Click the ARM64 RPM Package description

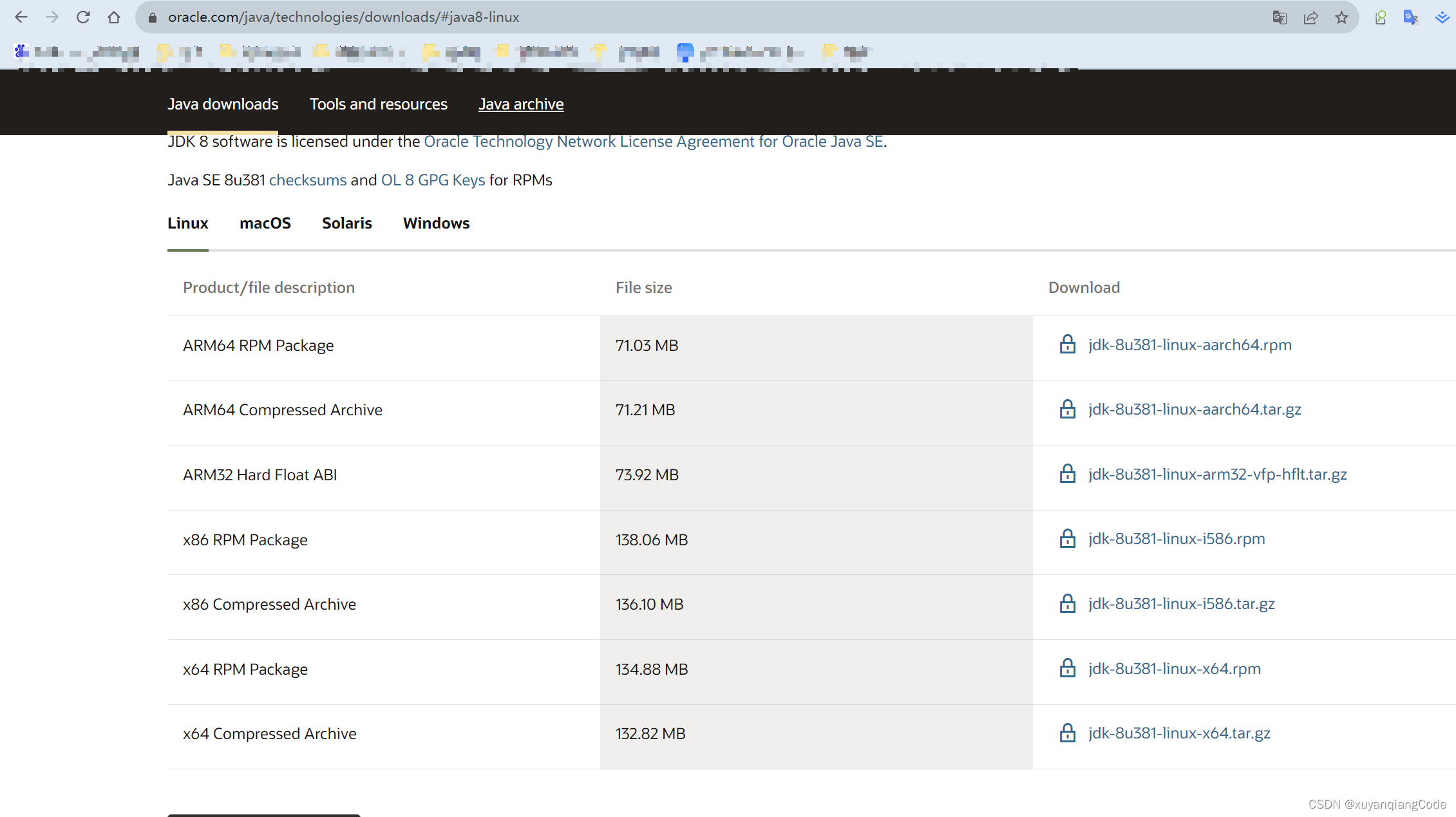tap(258, 346)
